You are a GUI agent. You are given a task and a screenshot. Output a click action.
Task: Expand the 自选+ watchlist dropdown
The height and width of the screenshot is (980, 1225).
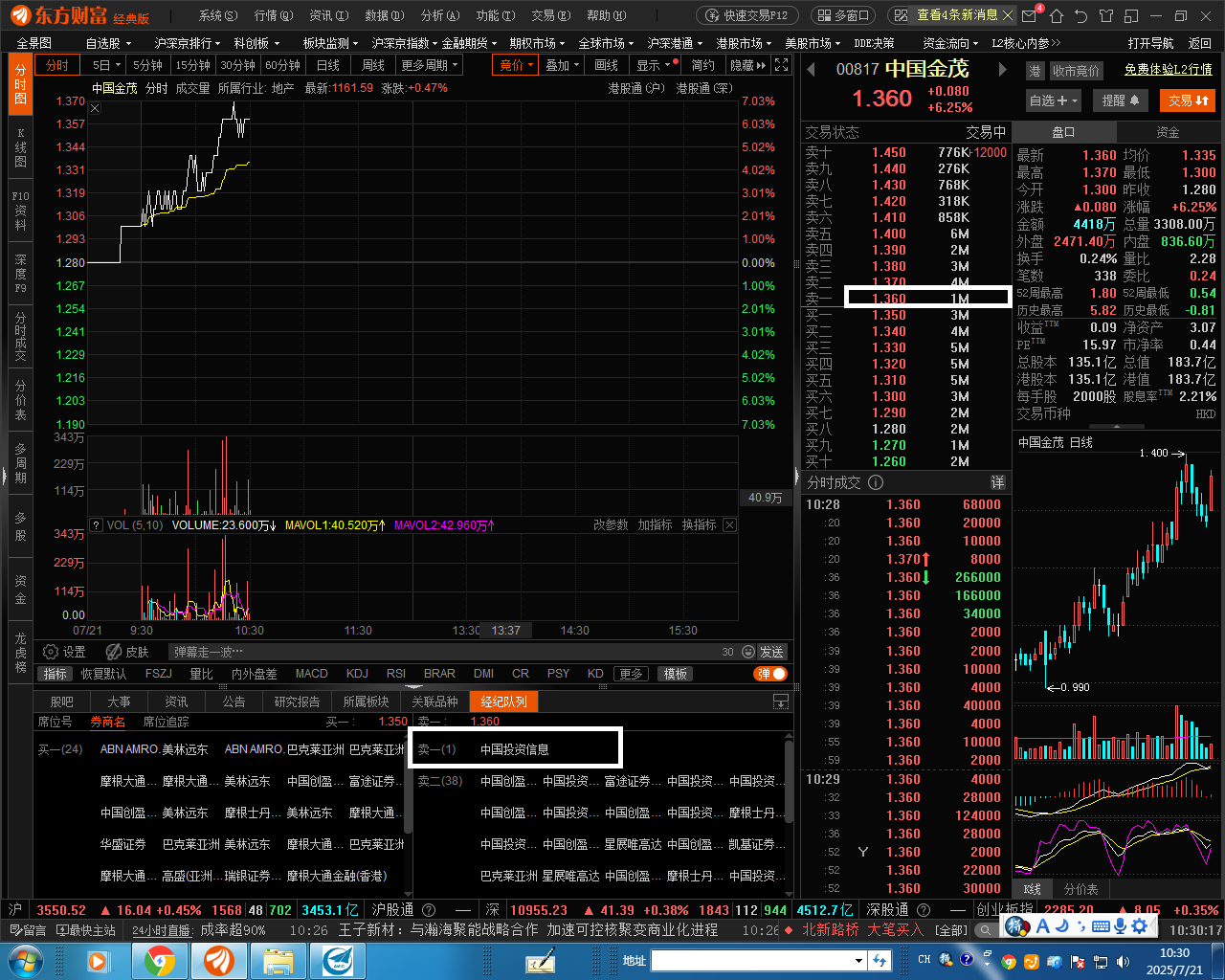click(x=1054, y=100)
